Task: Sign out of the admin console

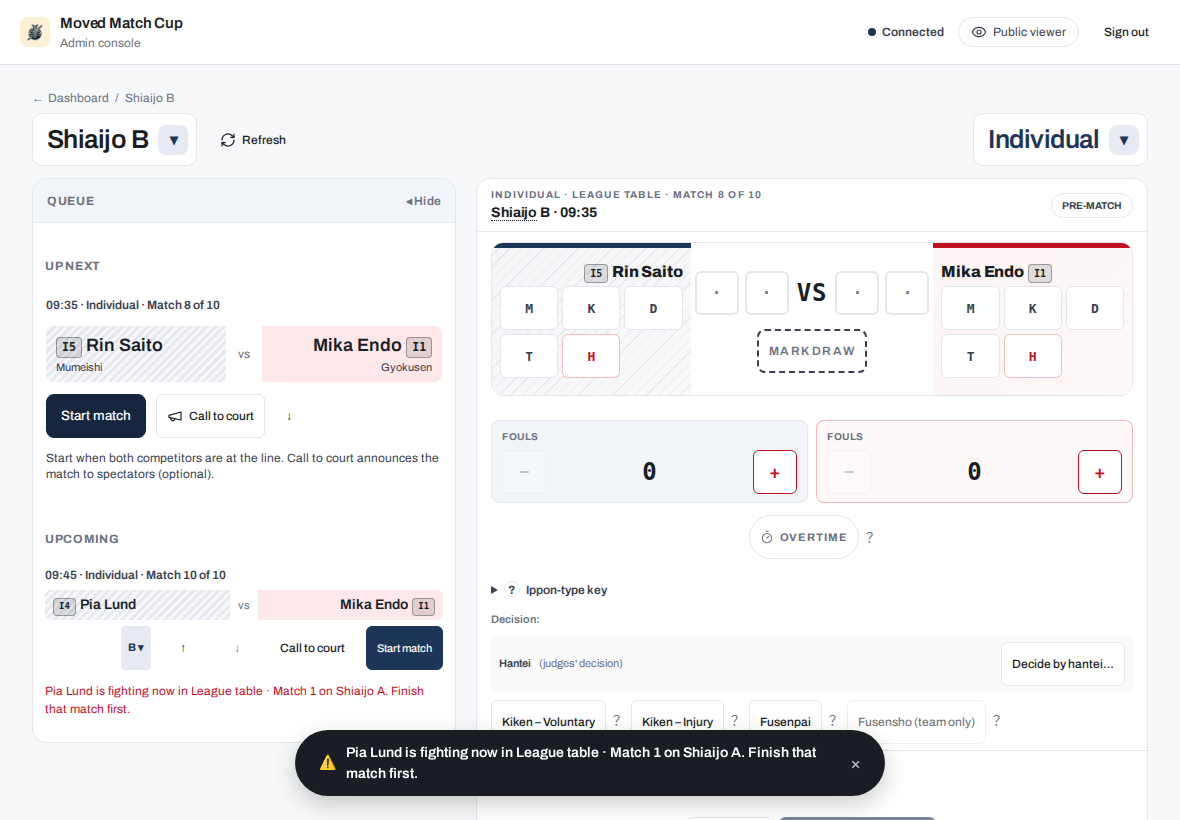Action: click(x=1126, y=32)
